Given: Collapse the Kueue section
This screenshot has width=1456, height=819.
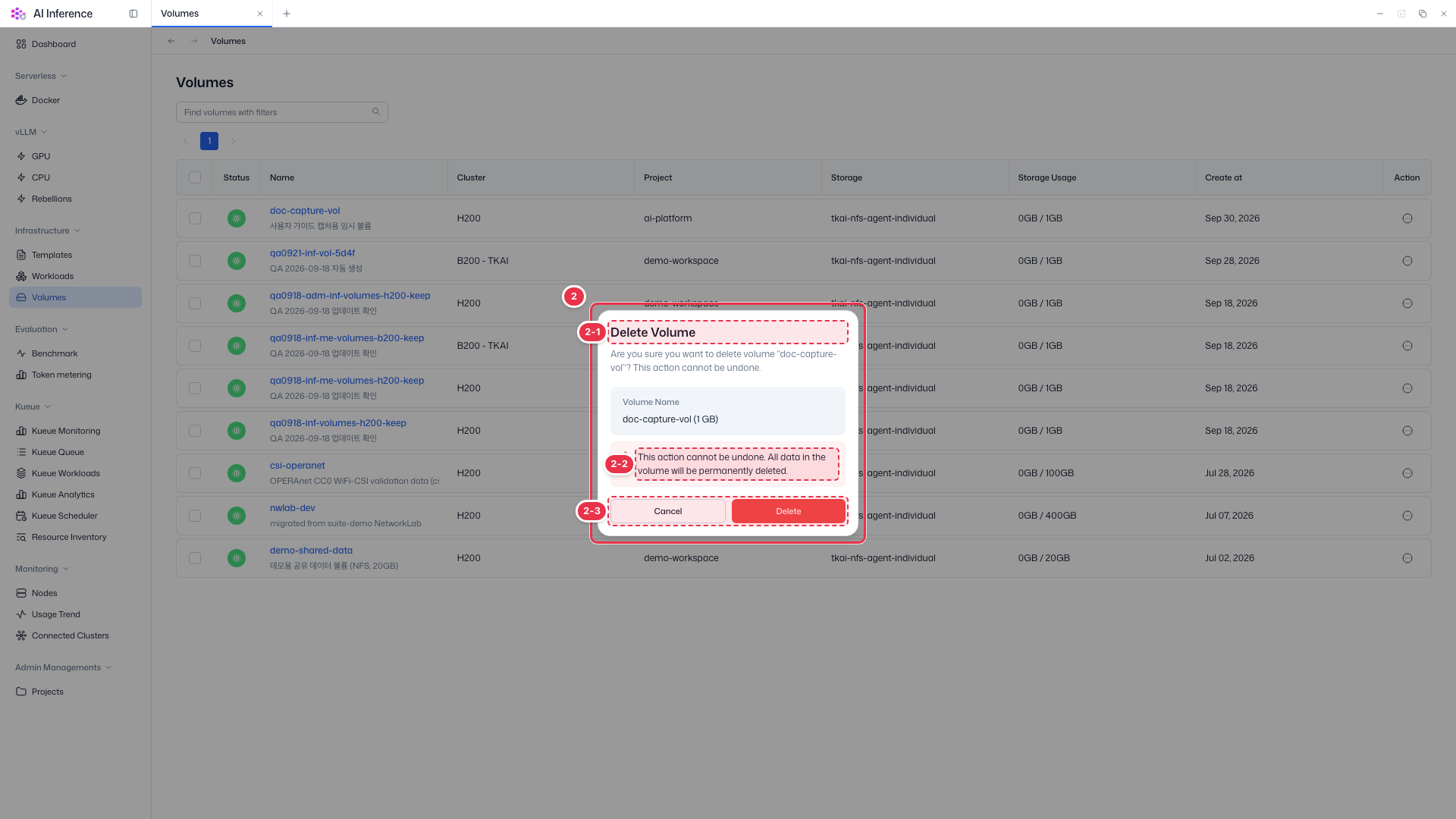Looking at the screenshot, I should tap(33, 406).
